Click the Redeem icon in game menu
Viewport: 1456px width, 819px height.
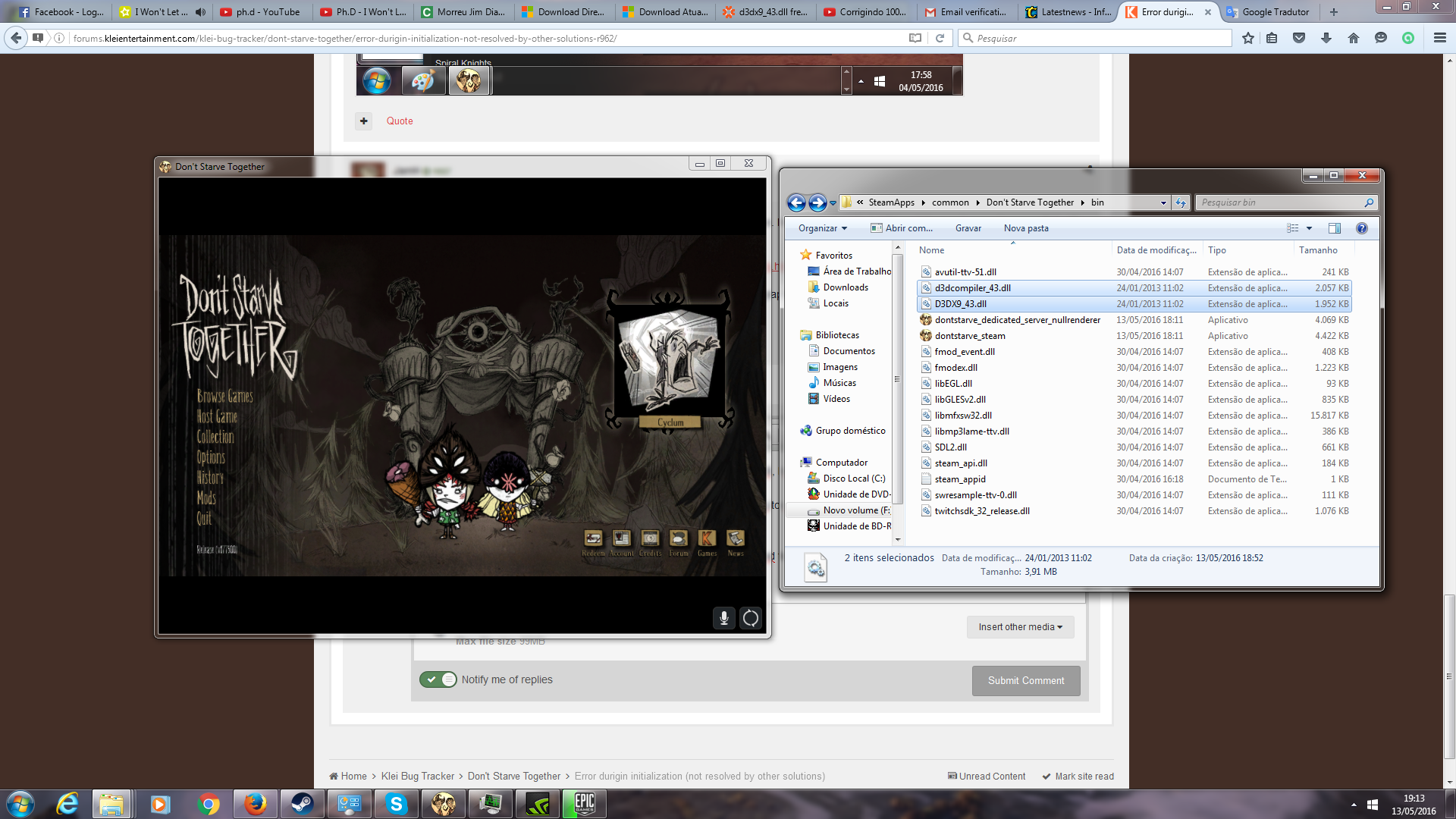tap(593, 538)
